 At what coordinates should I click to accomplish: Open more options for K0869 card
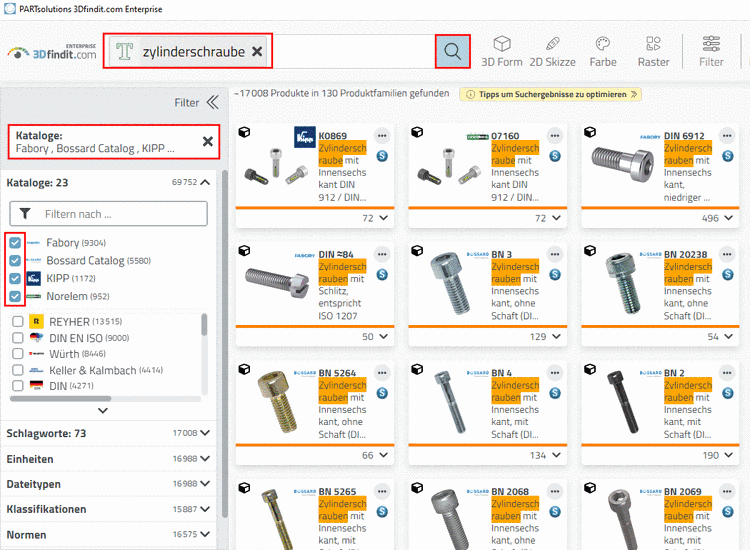[x=382, y=136]
